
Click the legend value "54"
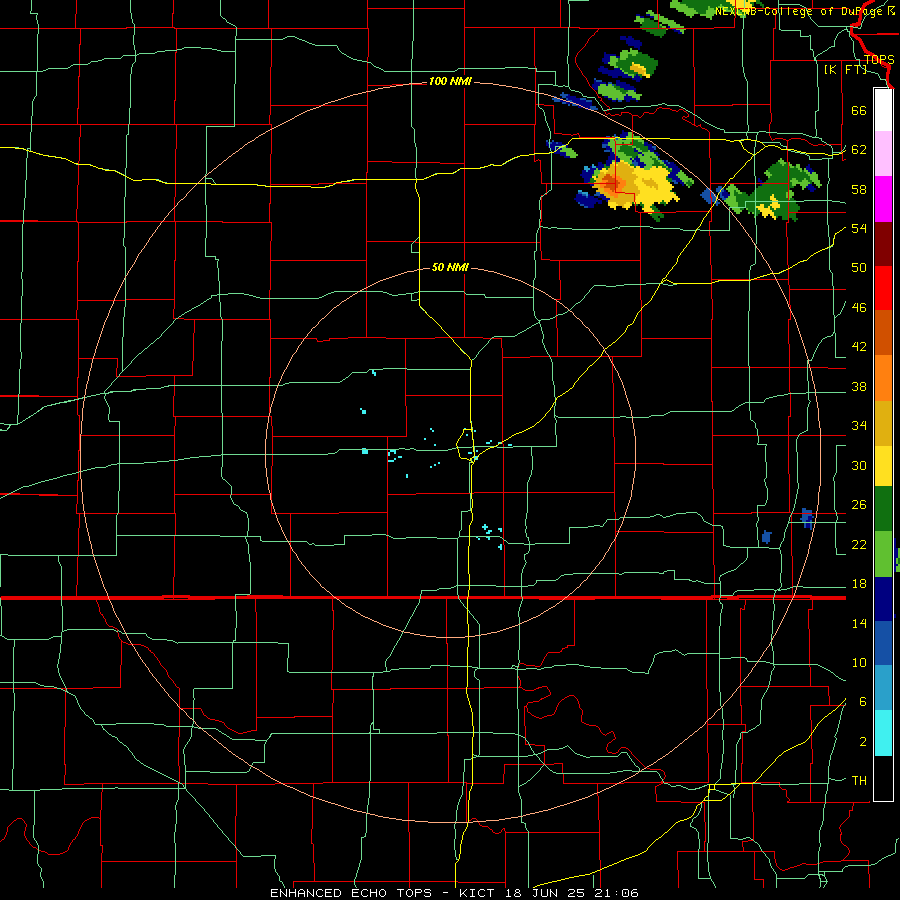pos(859,228)
